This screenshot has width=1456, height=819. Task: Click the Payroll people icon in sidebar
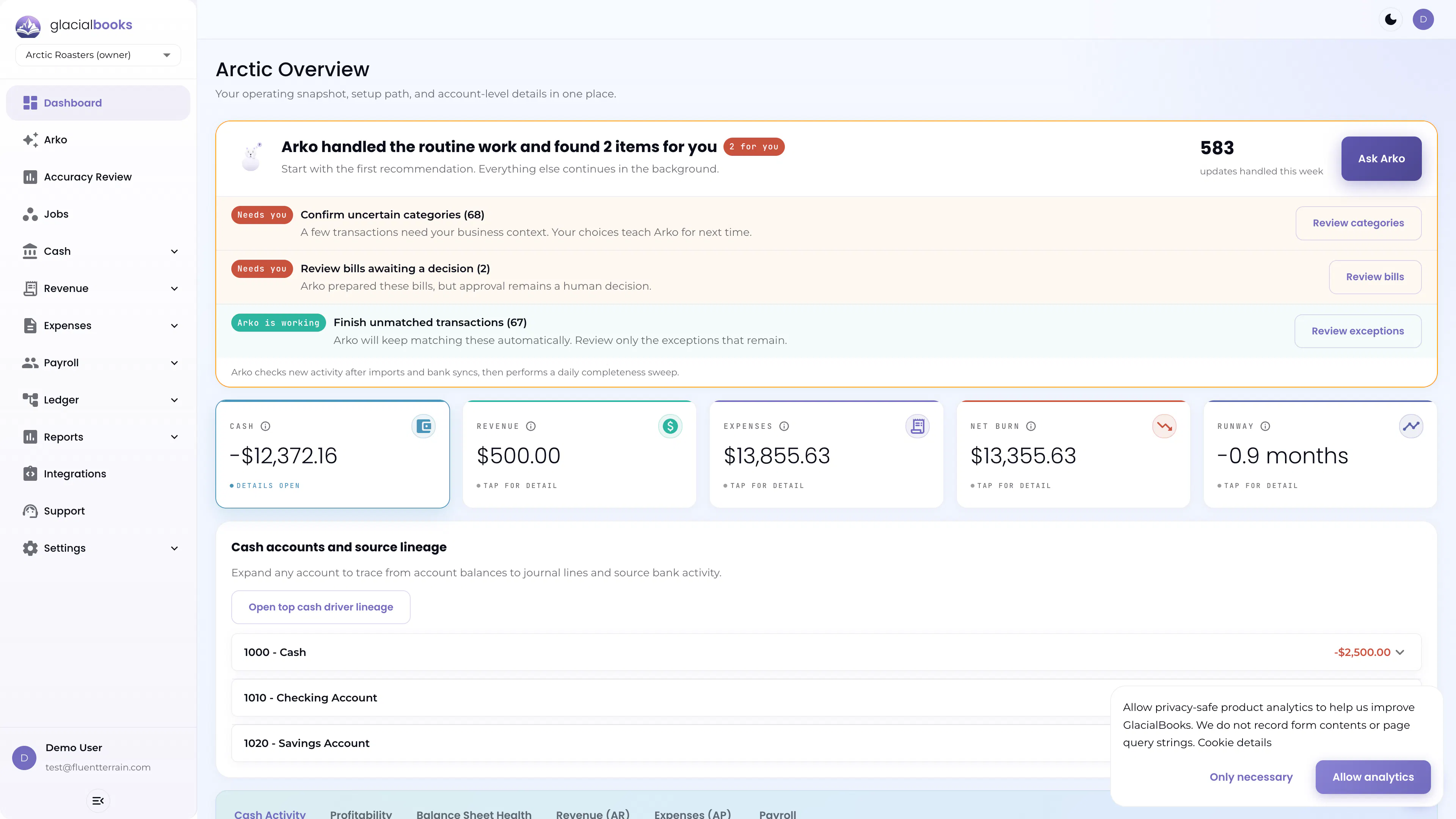tap(30, 362)
